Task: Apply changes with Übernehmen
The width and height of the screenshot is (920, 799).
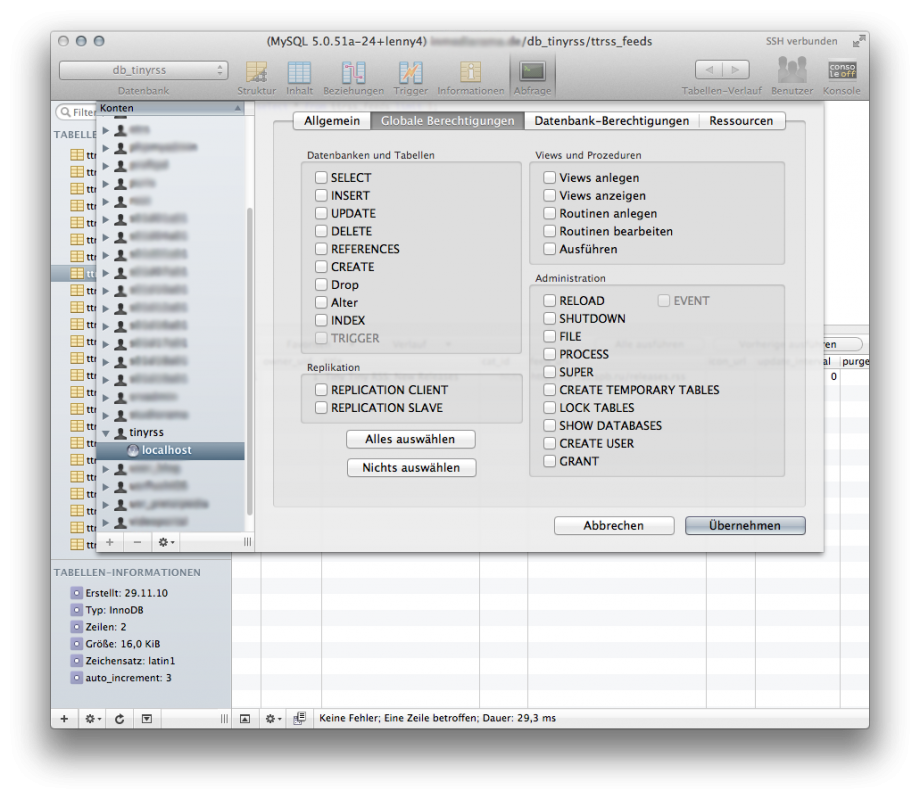Action: click(745, 526)
